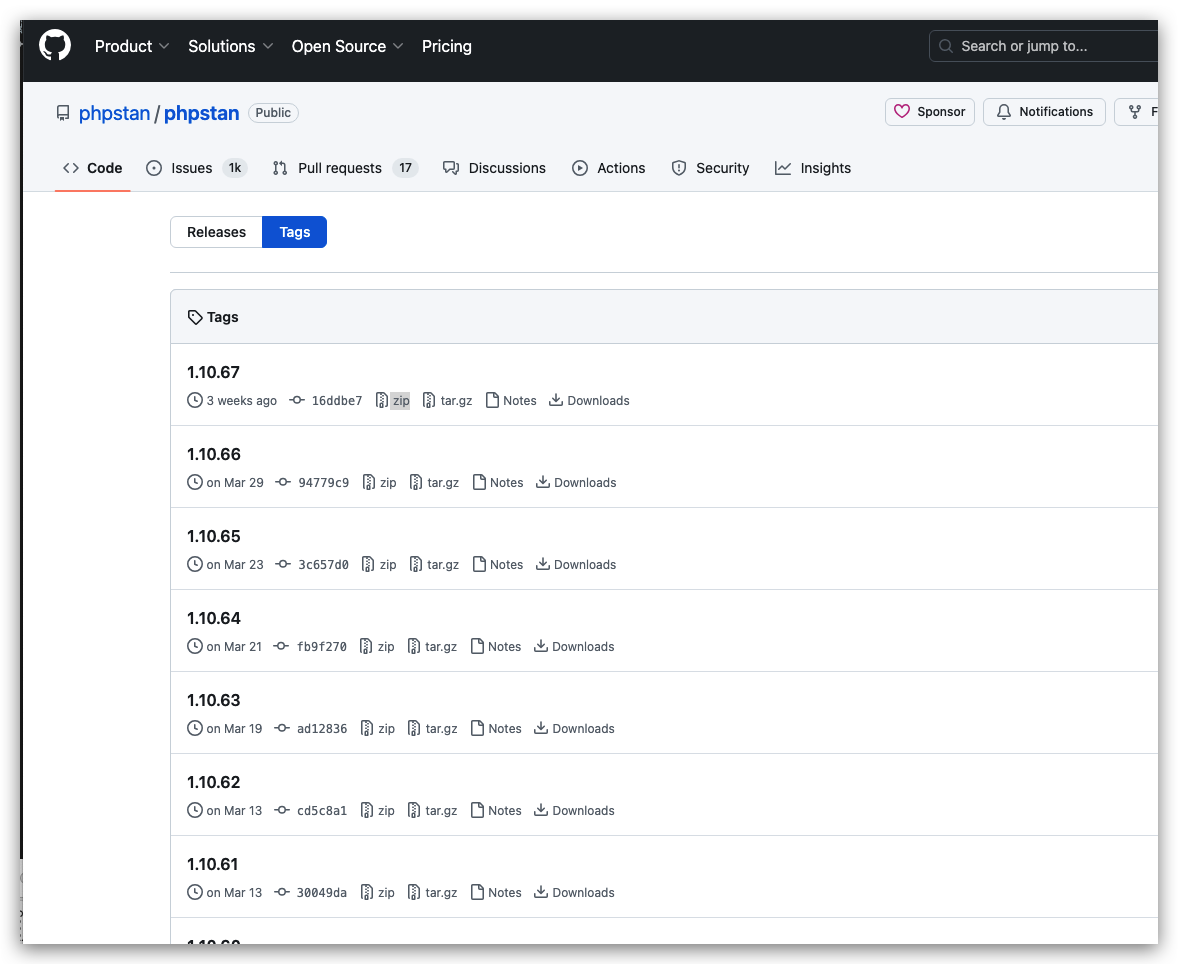Open the Actions tab
Viewport: 1178px width, 964px height.
coord(609,168)
